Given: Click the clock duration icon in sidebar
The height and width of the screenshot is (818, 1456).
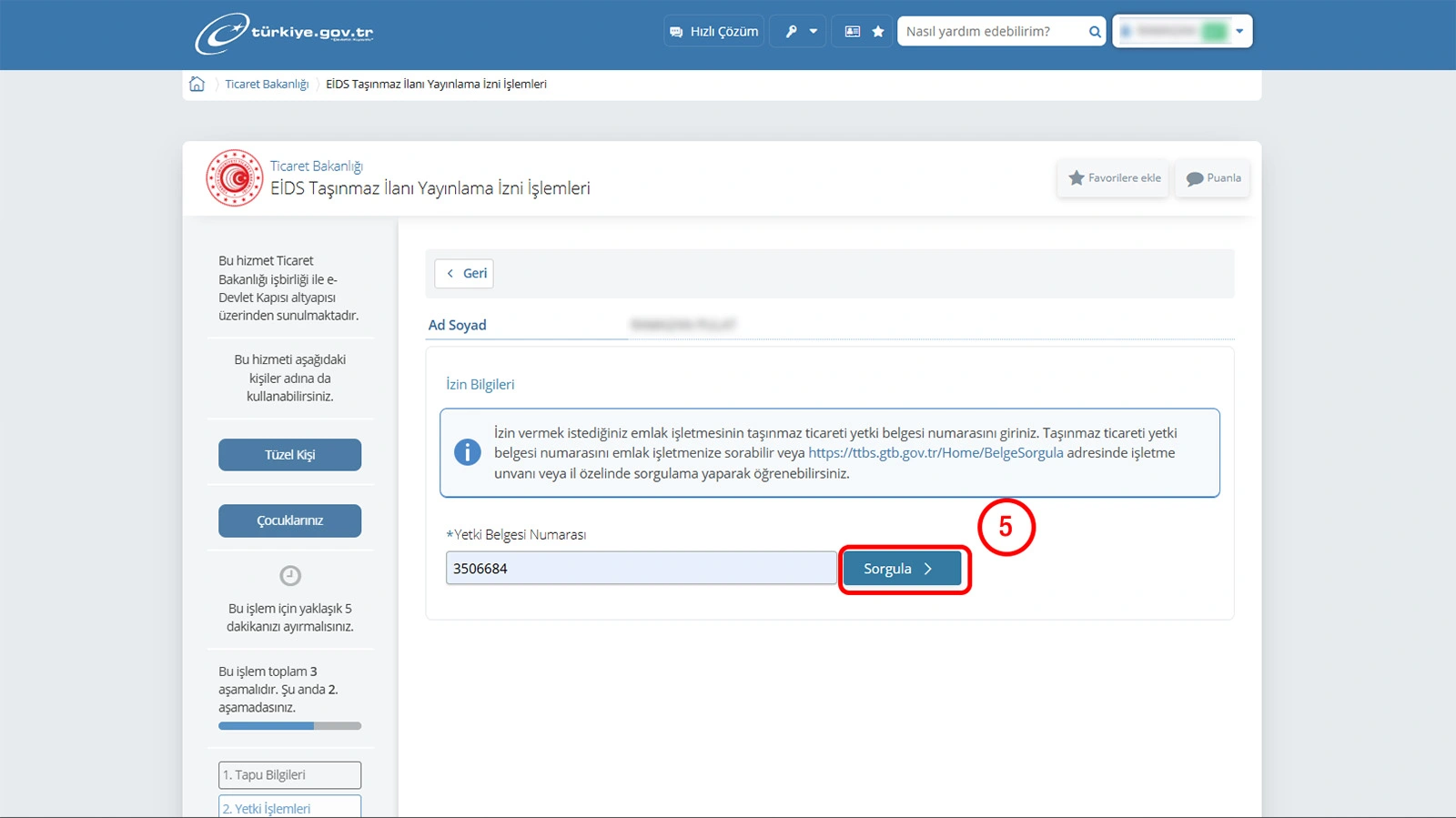Looking at the screenshot, I should pyautogui.click(x=290, y=575).
